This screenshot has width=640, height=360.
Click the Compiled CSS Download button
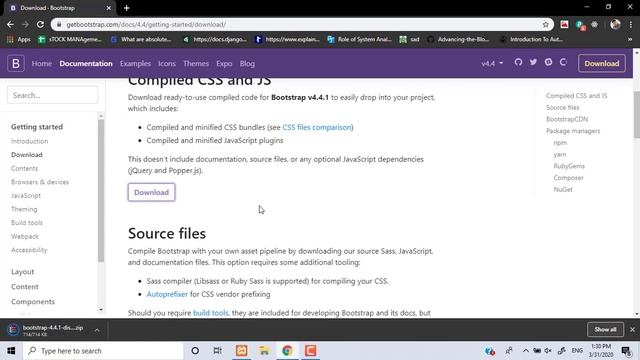click(151, 192)
